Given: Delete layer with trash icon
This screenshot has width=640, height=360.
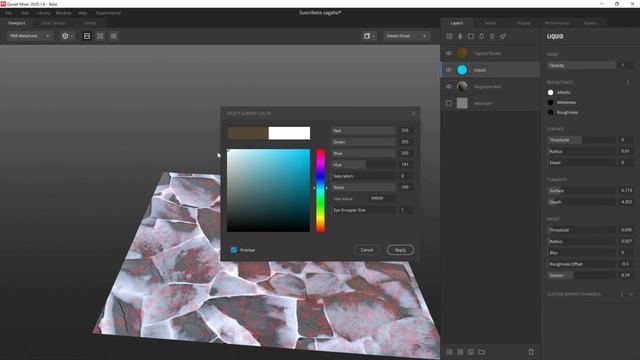Looking at the screenshot, I should (531, 351).
